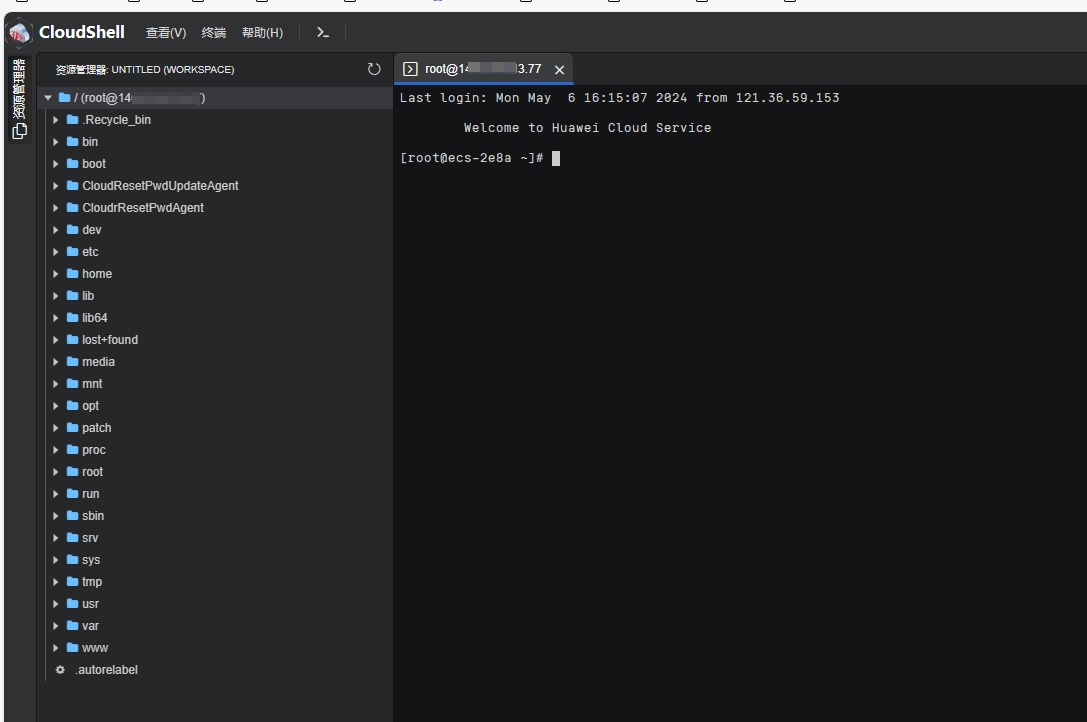Click the www folder icon
The height and width of the screenshot is (722, 1087).
tap(72, 647)
